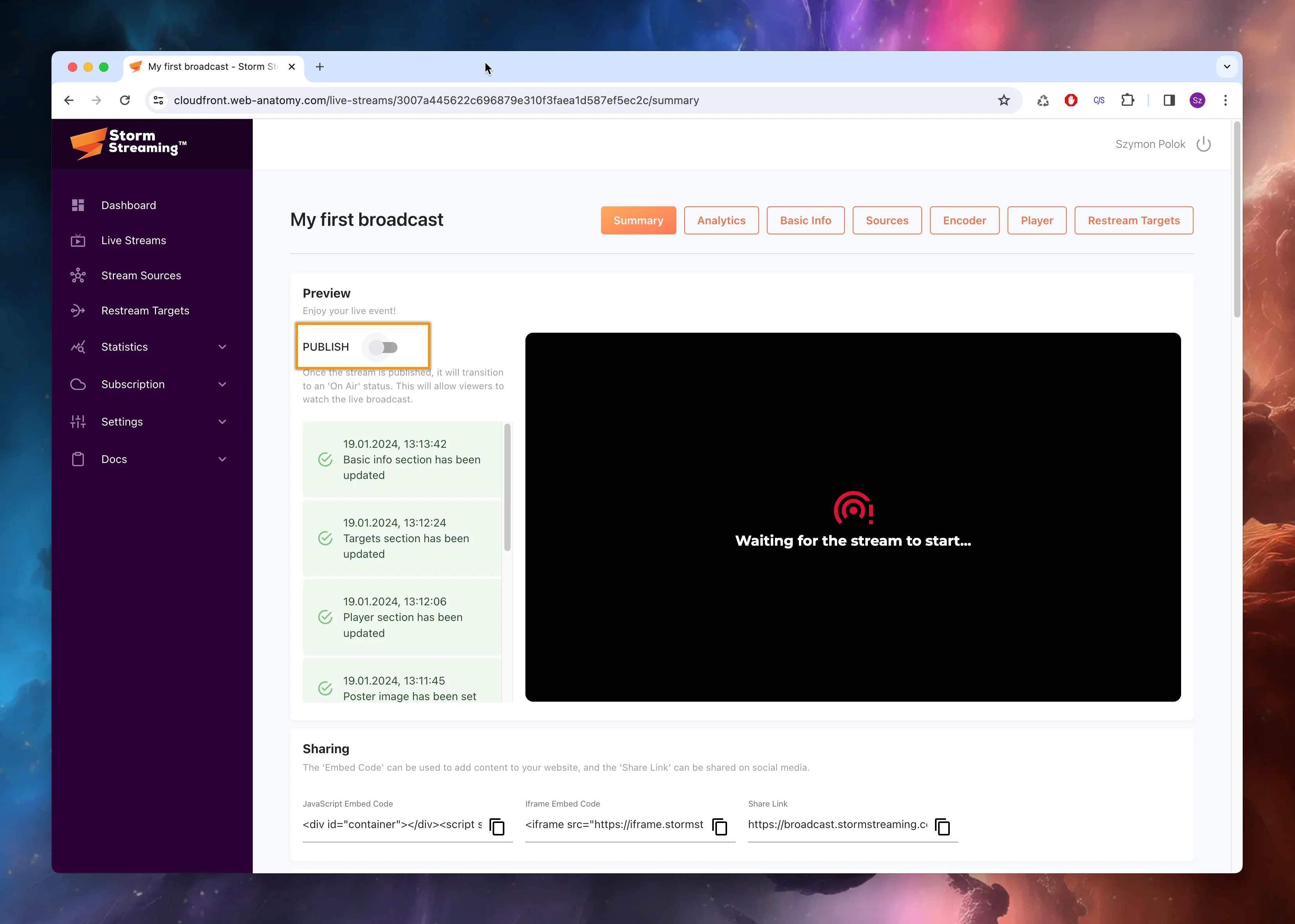Click the Stream Sources sidebar icon
Screen dimensions: 1295x924
tap(78, 276)
